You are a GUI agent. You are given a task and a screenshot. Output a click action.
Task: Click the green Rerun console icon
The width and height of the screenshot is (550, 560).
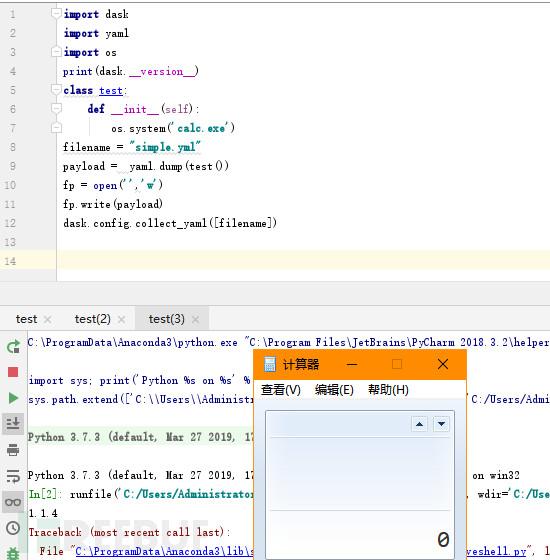coord(13,347)
